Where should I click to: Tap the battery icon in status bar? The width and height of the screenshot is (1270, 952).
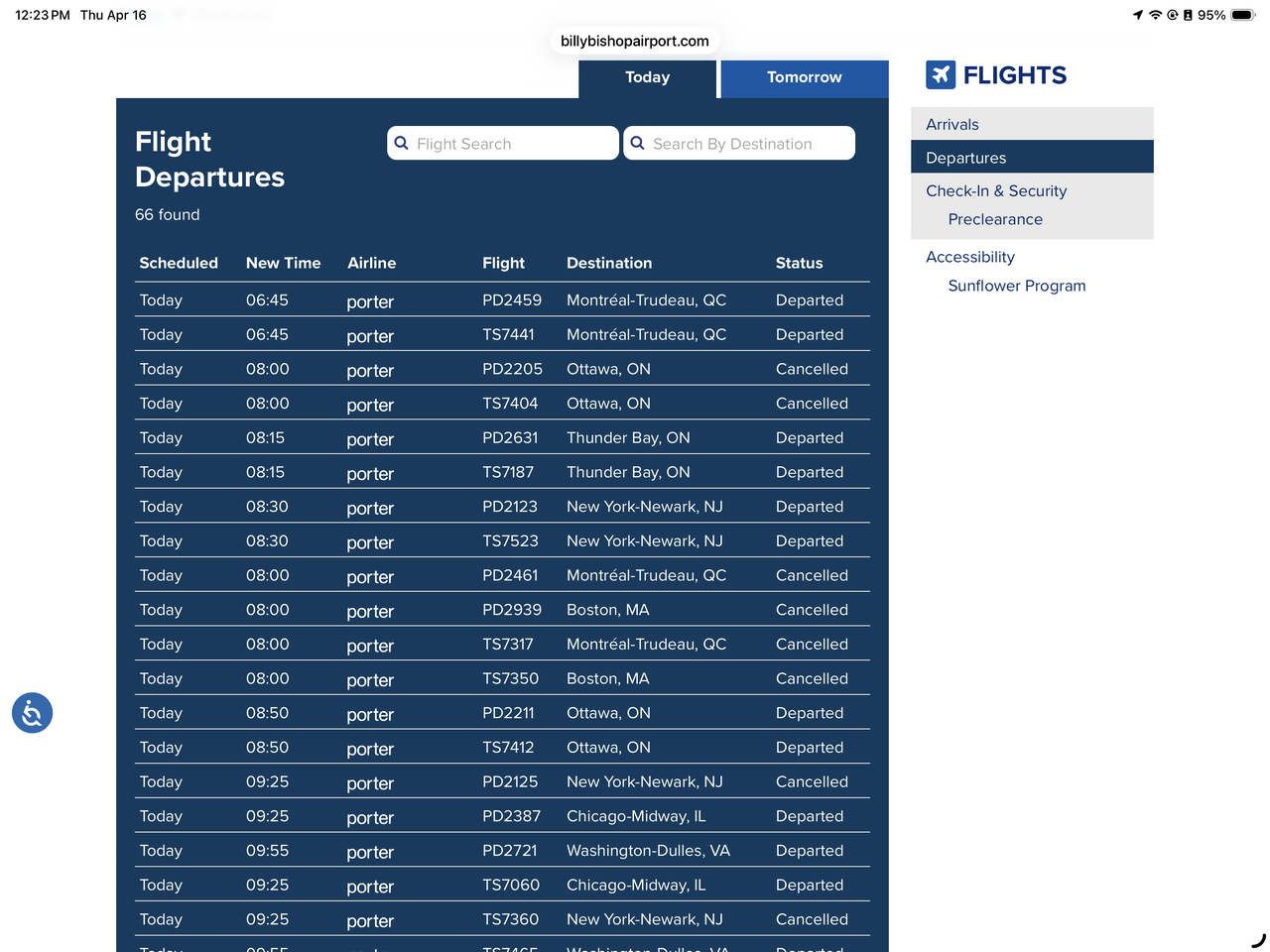(x=1243, y=15)
